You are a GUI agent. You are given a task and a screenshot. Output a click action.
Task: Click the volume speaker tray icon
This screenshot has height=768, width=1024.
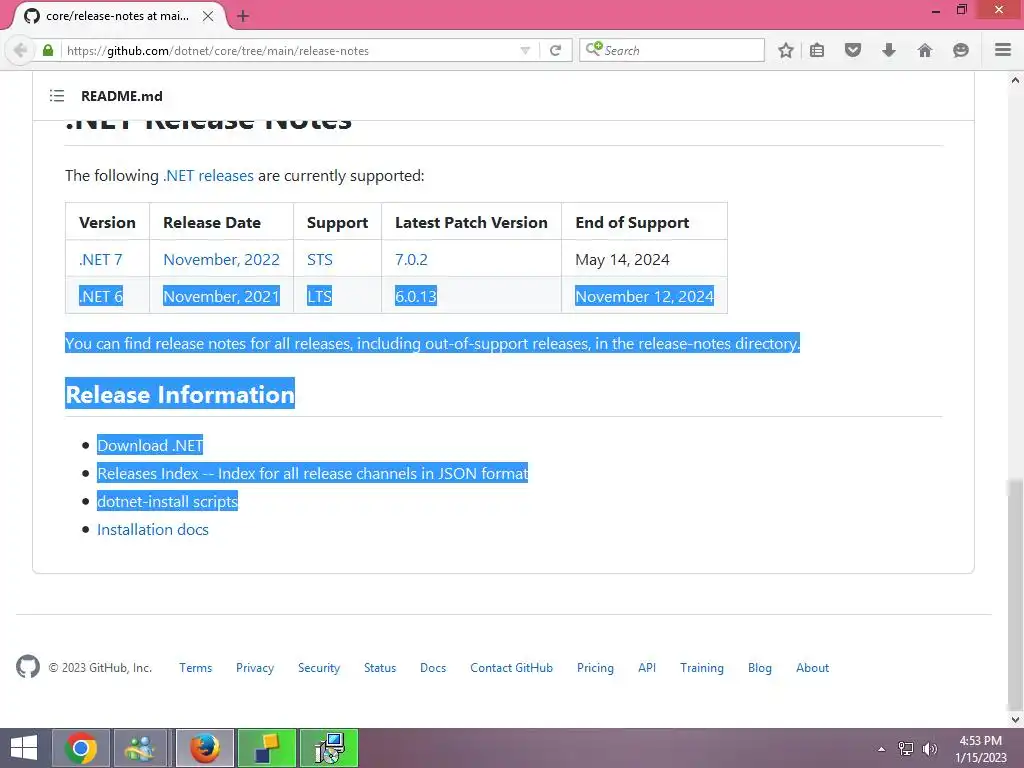point(929,749)
